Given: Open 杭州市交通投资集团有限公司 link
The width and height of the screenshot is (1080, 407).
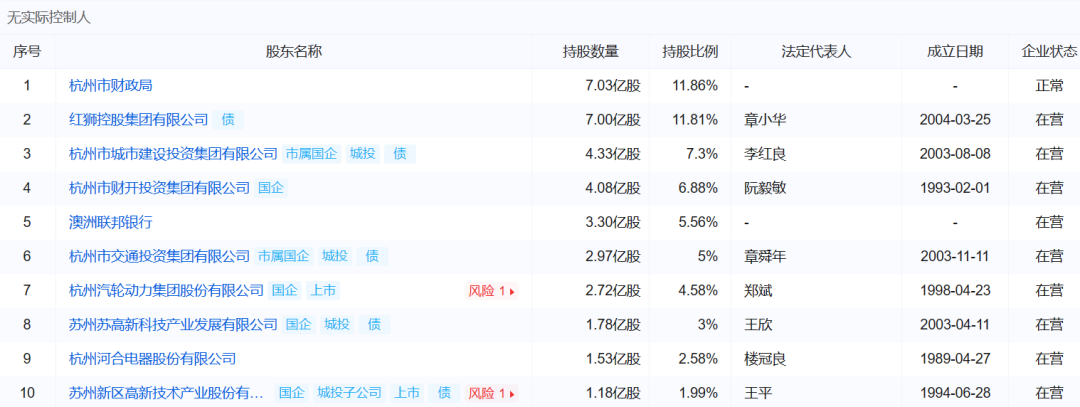Looking at the screenshot, I should tap(160, 257).
